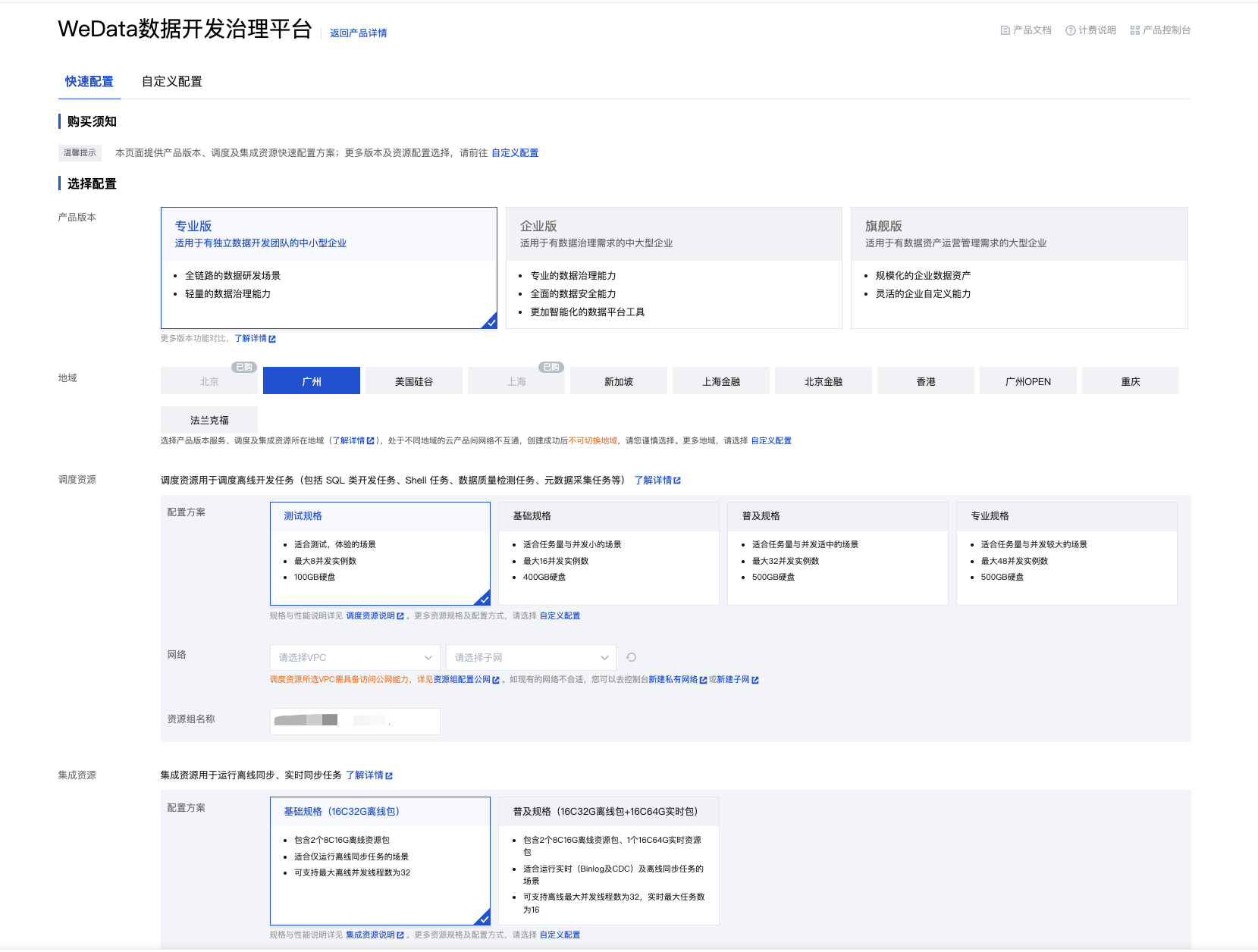This screenshot has width=1258, height=952.
Task: Click external link icon after 版本功能对比 了解详情
Action: 272,339
